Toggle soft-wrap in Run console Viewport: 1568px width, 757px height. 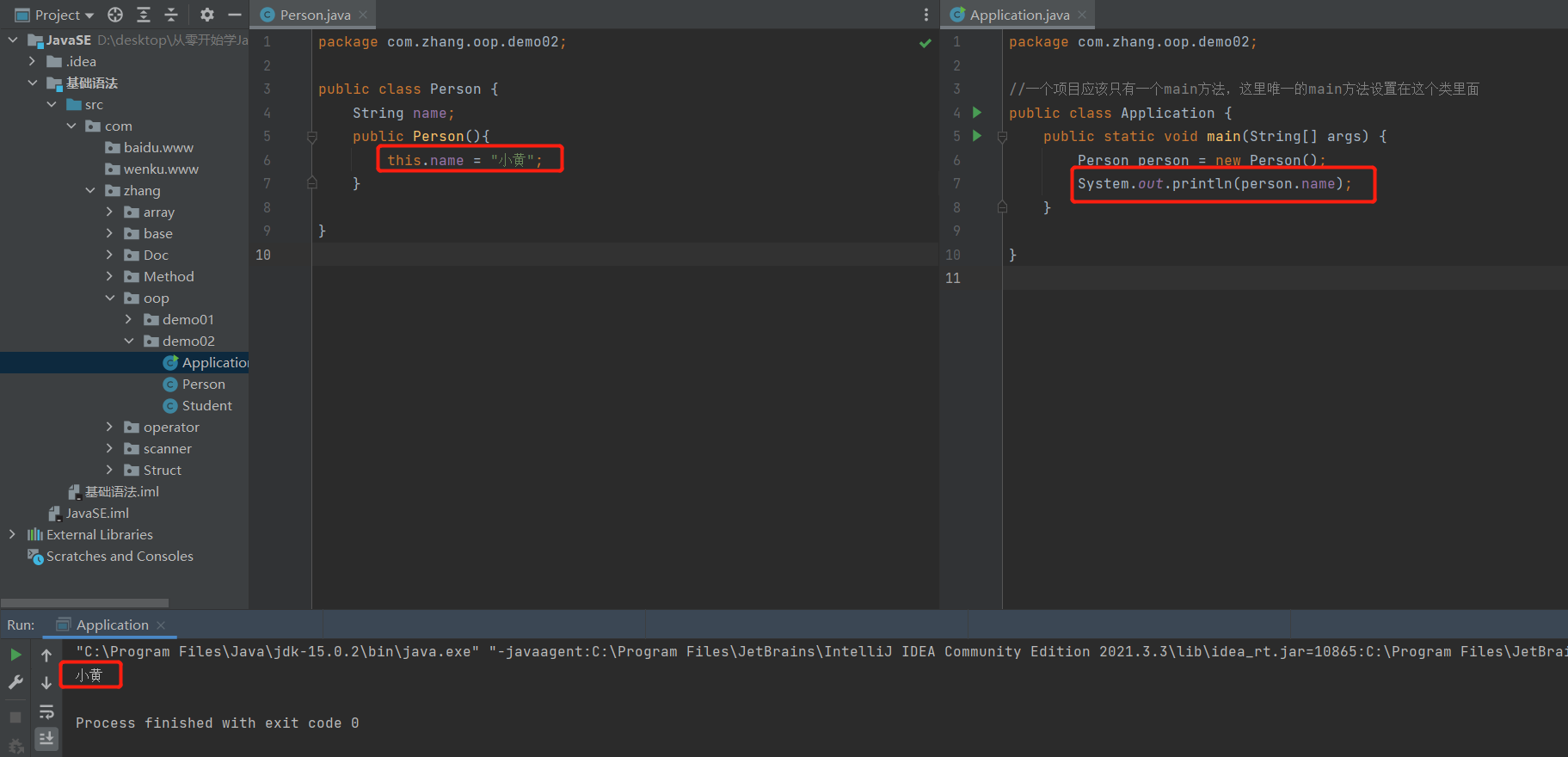(x=46, y=711)
